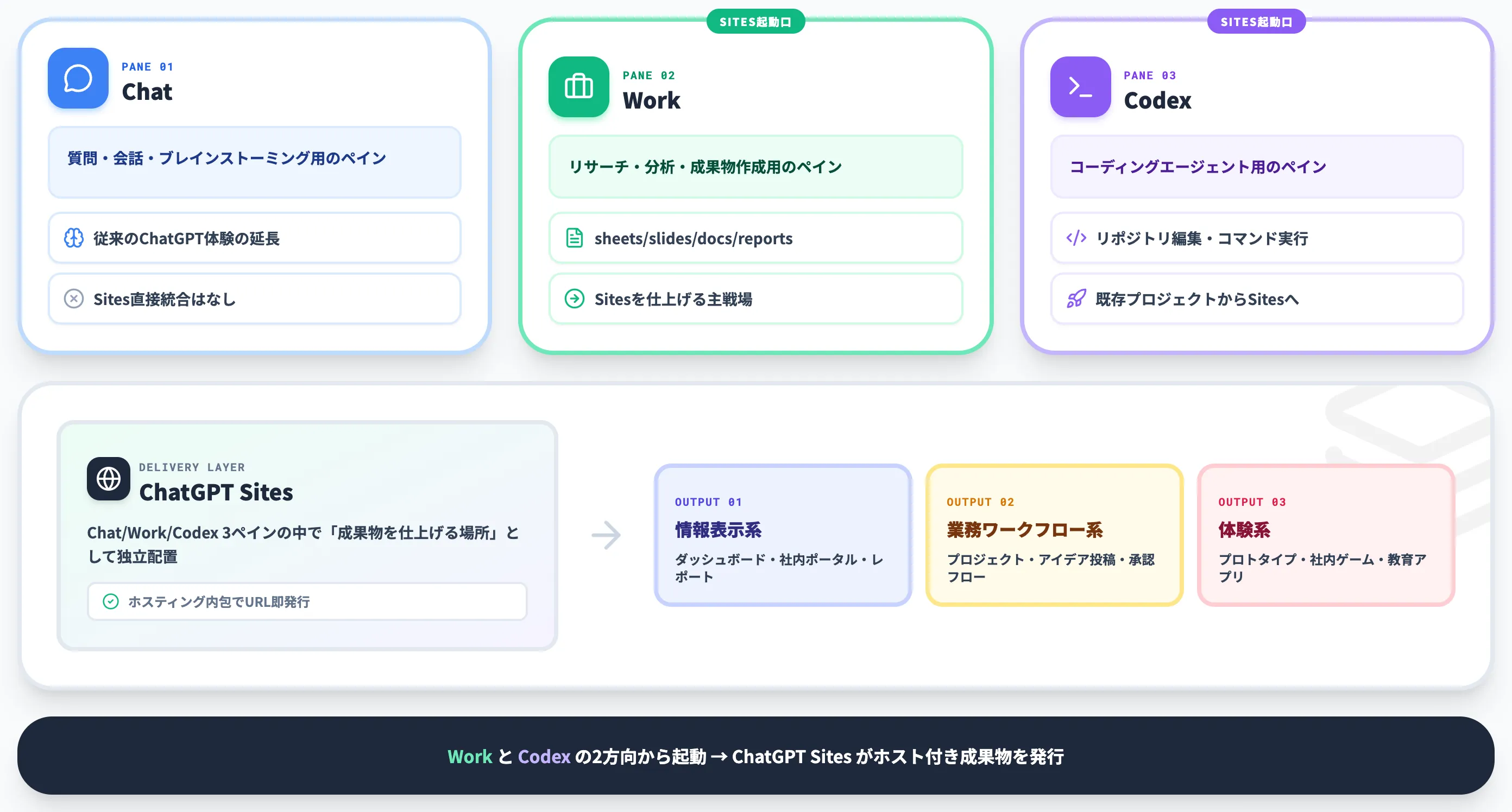1512x812 pixels.
Task: Click the purple Codex terminal prompt icon
Action: click(1080, 87)
